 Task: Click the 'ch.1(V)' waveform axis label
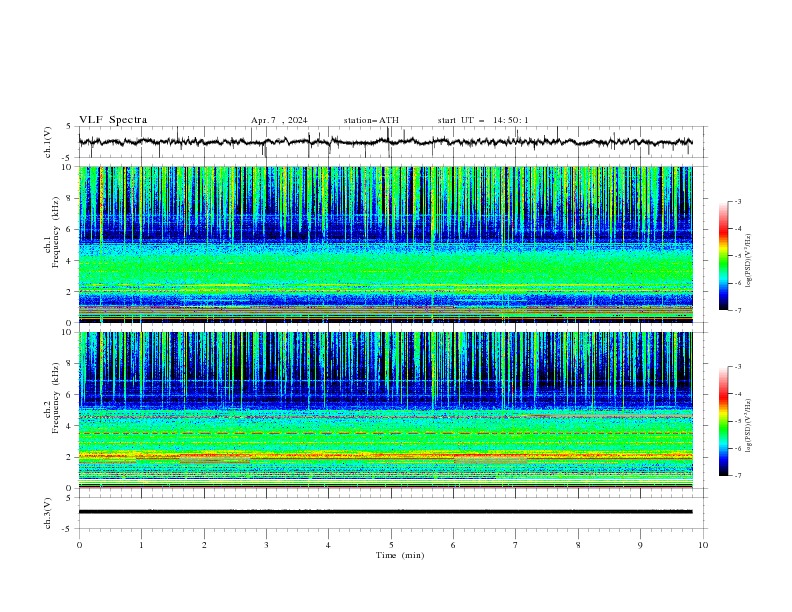48,142
